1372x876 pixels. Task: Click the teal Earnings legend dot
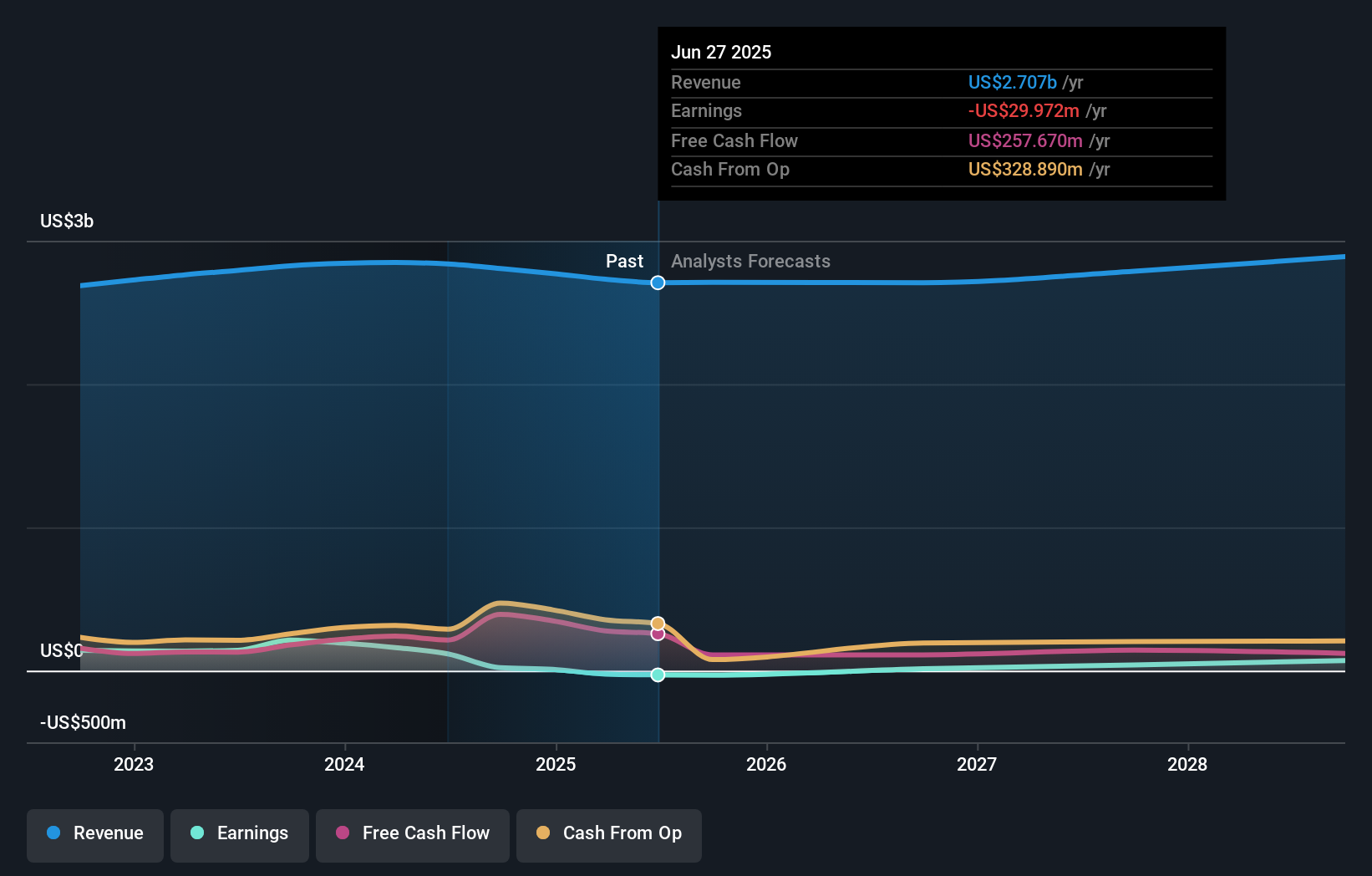point(197,833)
